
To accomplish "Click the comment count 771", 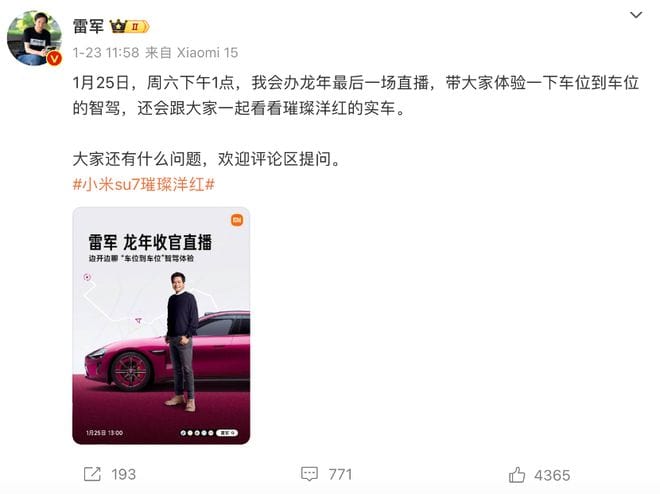I will pyautogui.click(x=340, y=475).
